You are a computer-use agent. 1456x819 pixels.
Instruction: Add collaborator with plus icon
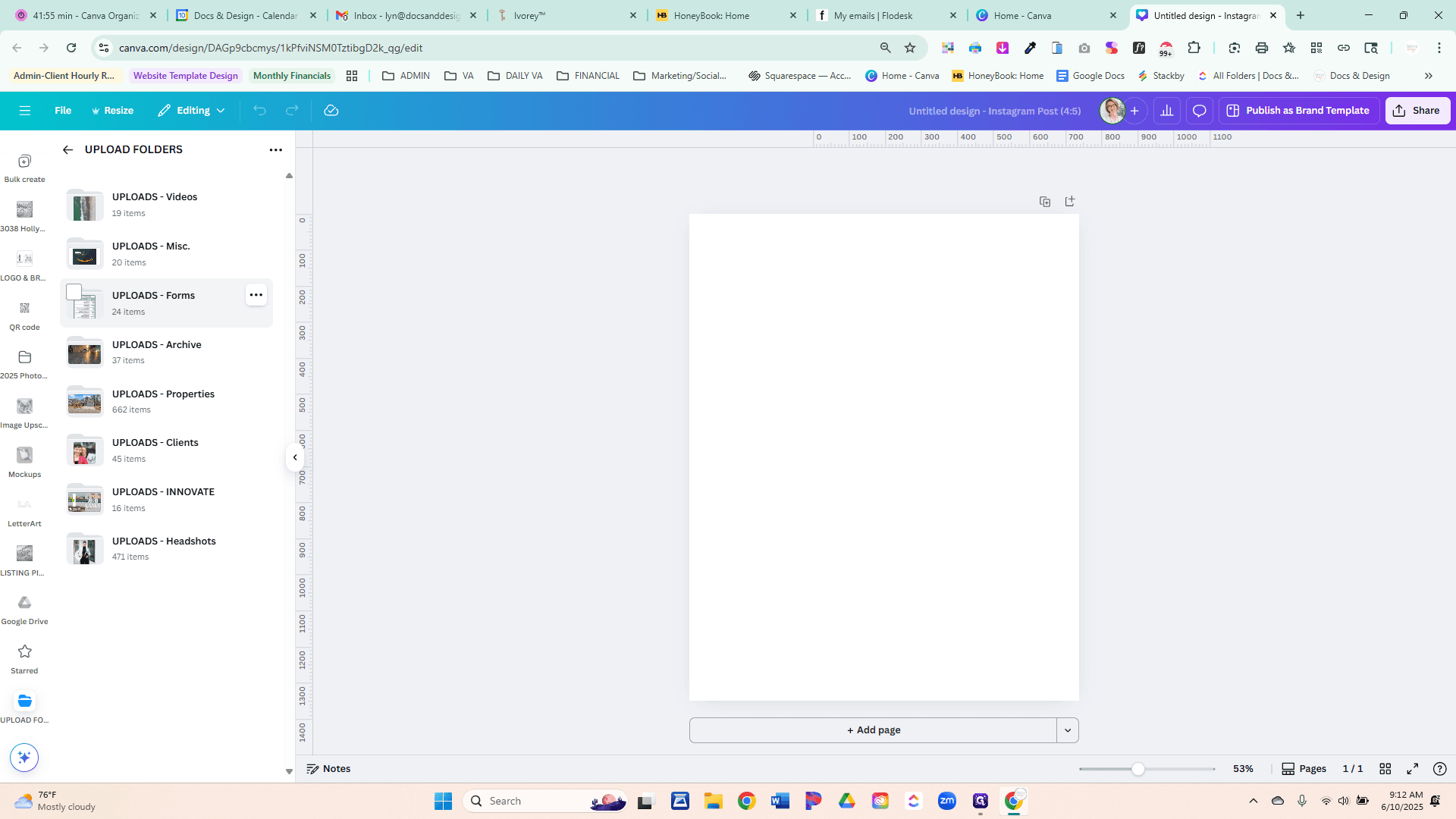tap(1134, 111)
